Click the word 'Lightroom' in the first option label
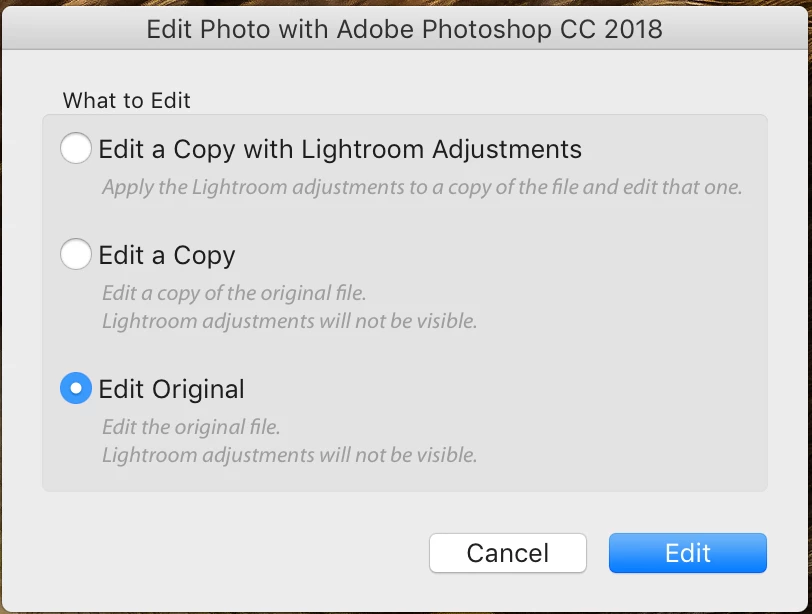Screen dimensions: 812x614 coord(363,150)
